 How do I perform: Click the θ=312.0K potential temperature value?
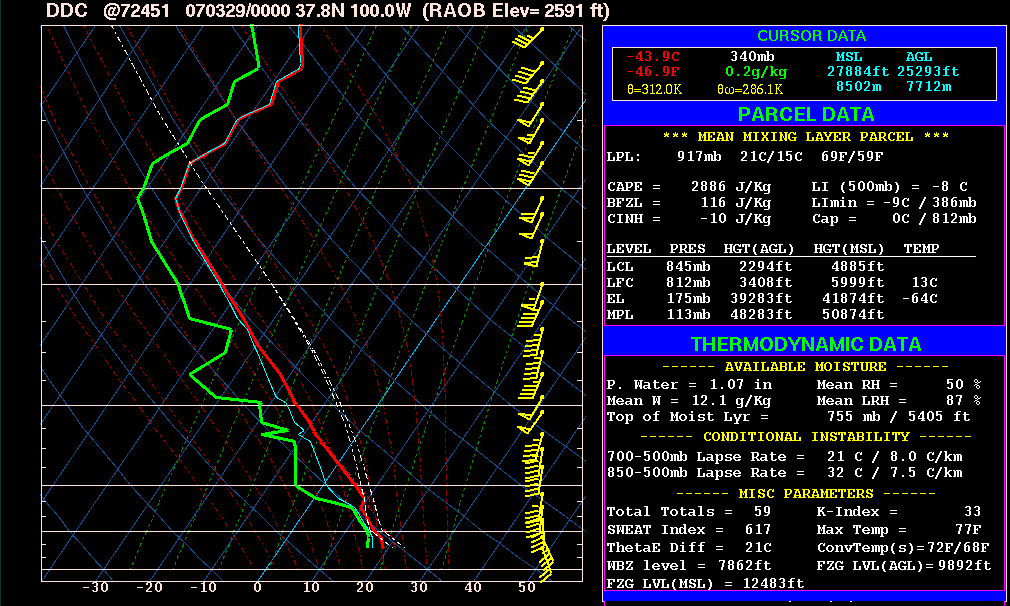pos(654,90)
